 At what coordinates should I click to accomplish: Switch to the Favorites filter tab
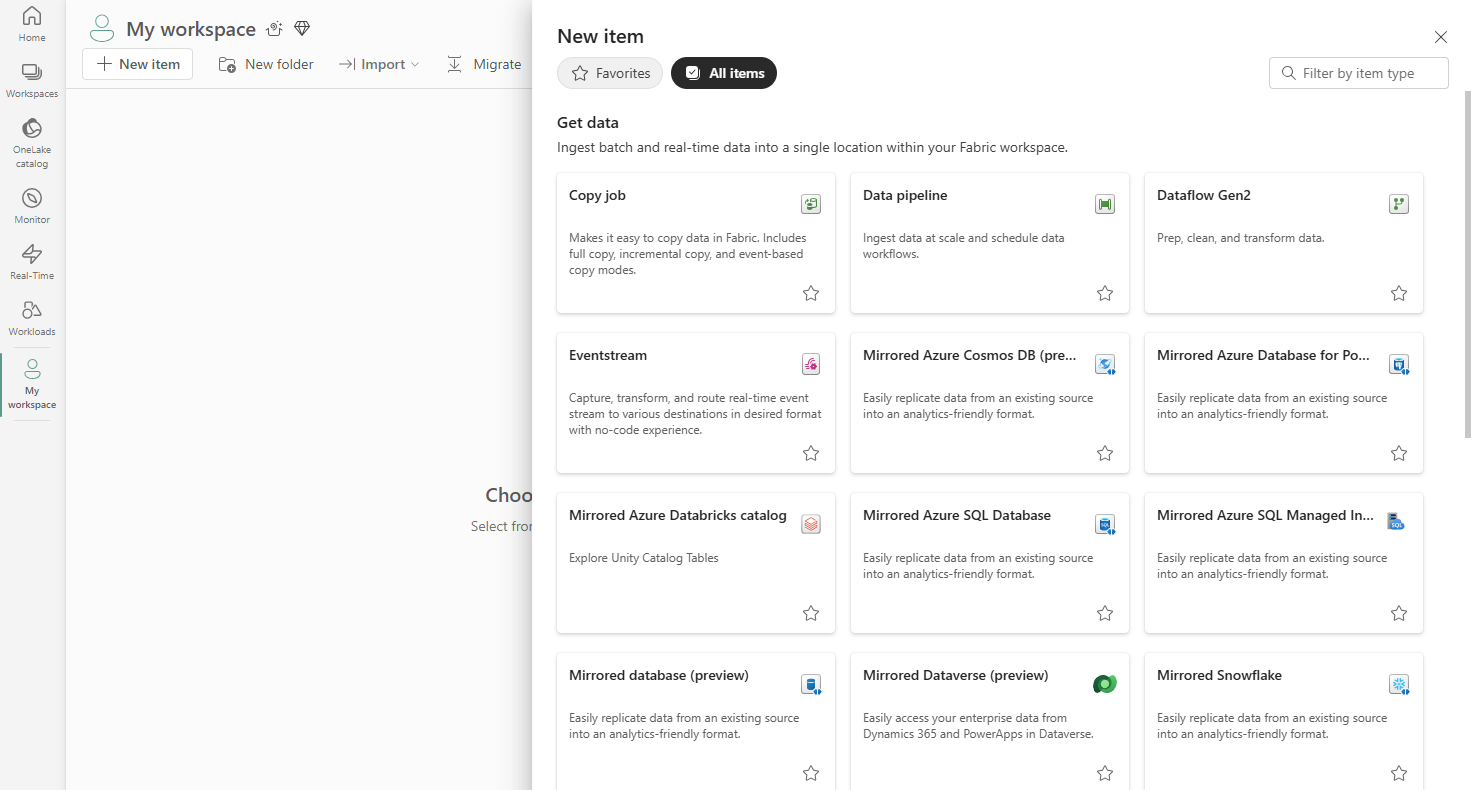click(x=610, y=73)
